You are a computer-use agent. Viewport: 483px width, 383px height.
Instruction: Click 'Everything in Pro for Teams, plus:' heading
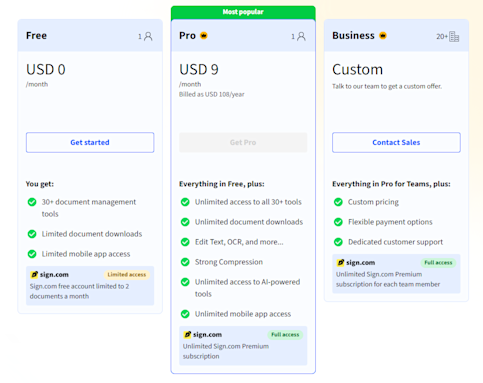[x=391, y=184]
